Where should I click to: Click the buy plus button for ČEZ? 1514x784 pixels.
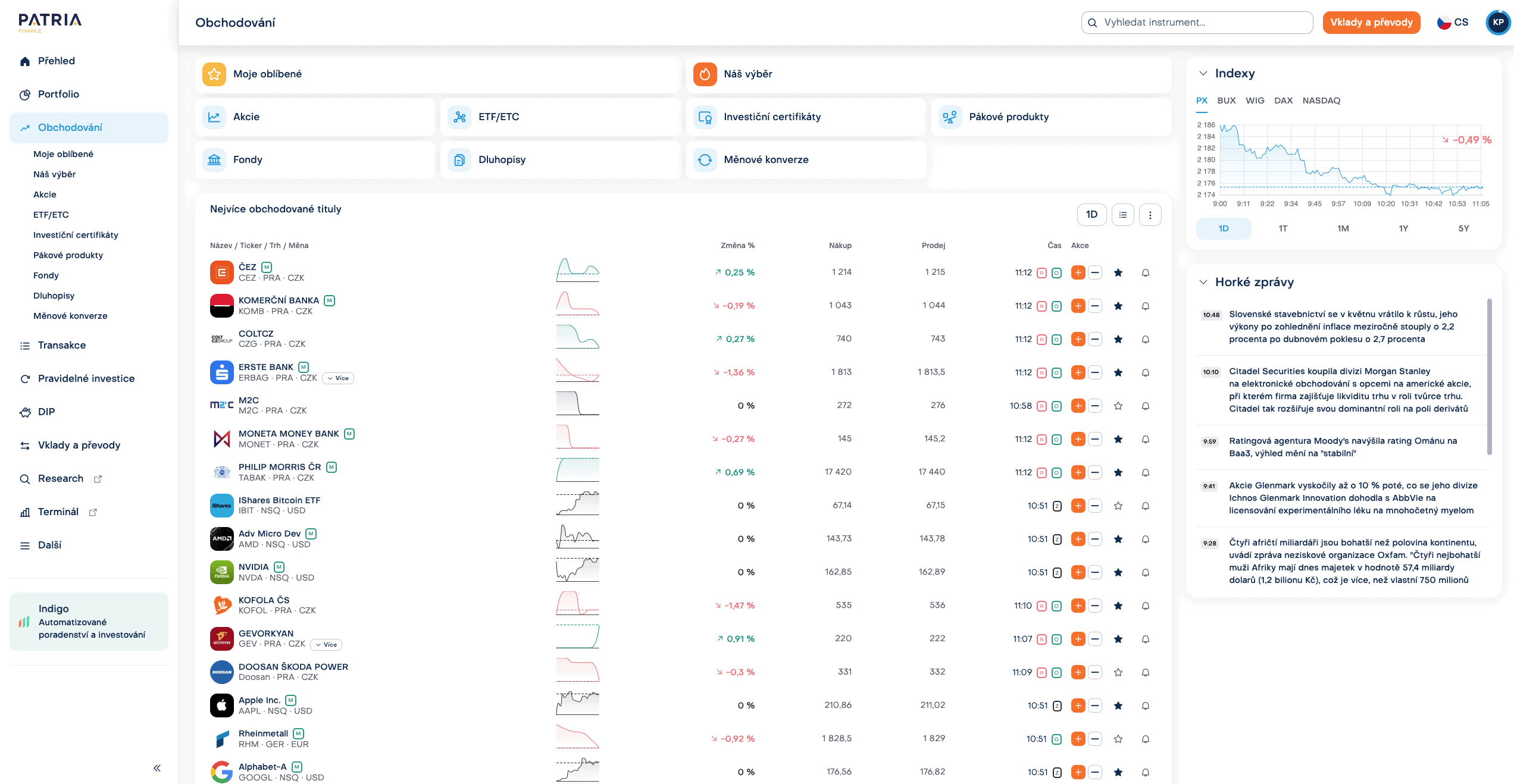(x=1078, y=272)
